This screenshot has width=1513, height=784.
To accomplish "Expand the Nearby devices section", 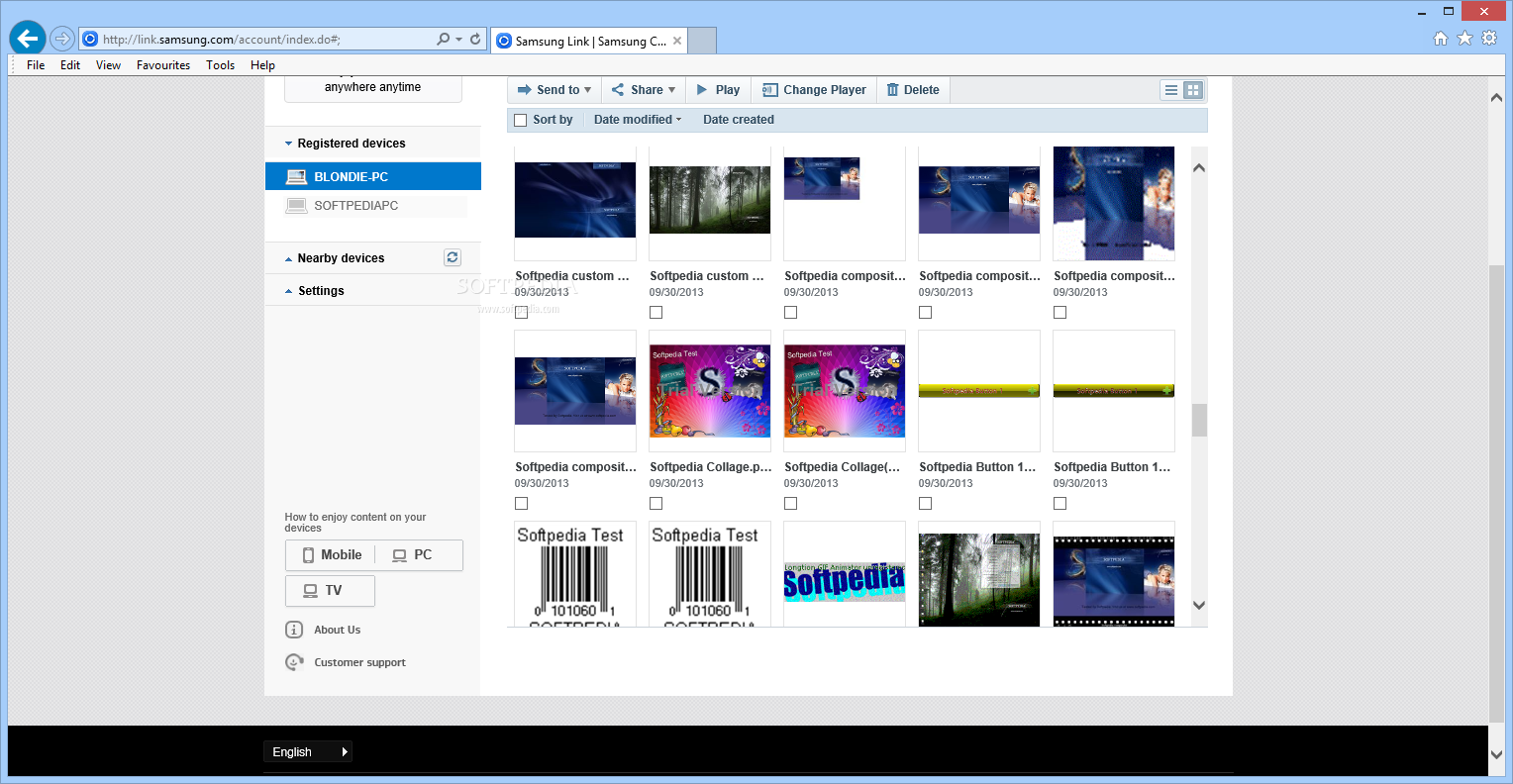I will pyautogui.click(x=335, y=258).
